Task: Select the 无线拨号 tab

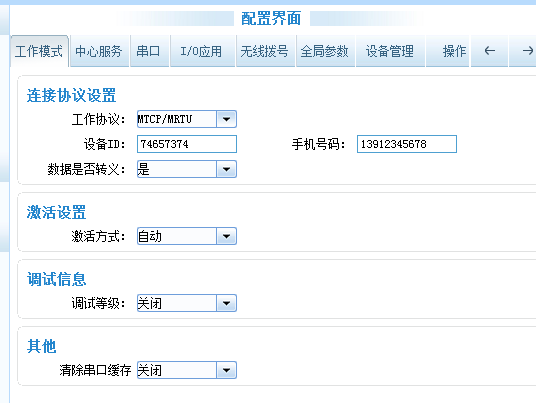Action: click(265, 51)
